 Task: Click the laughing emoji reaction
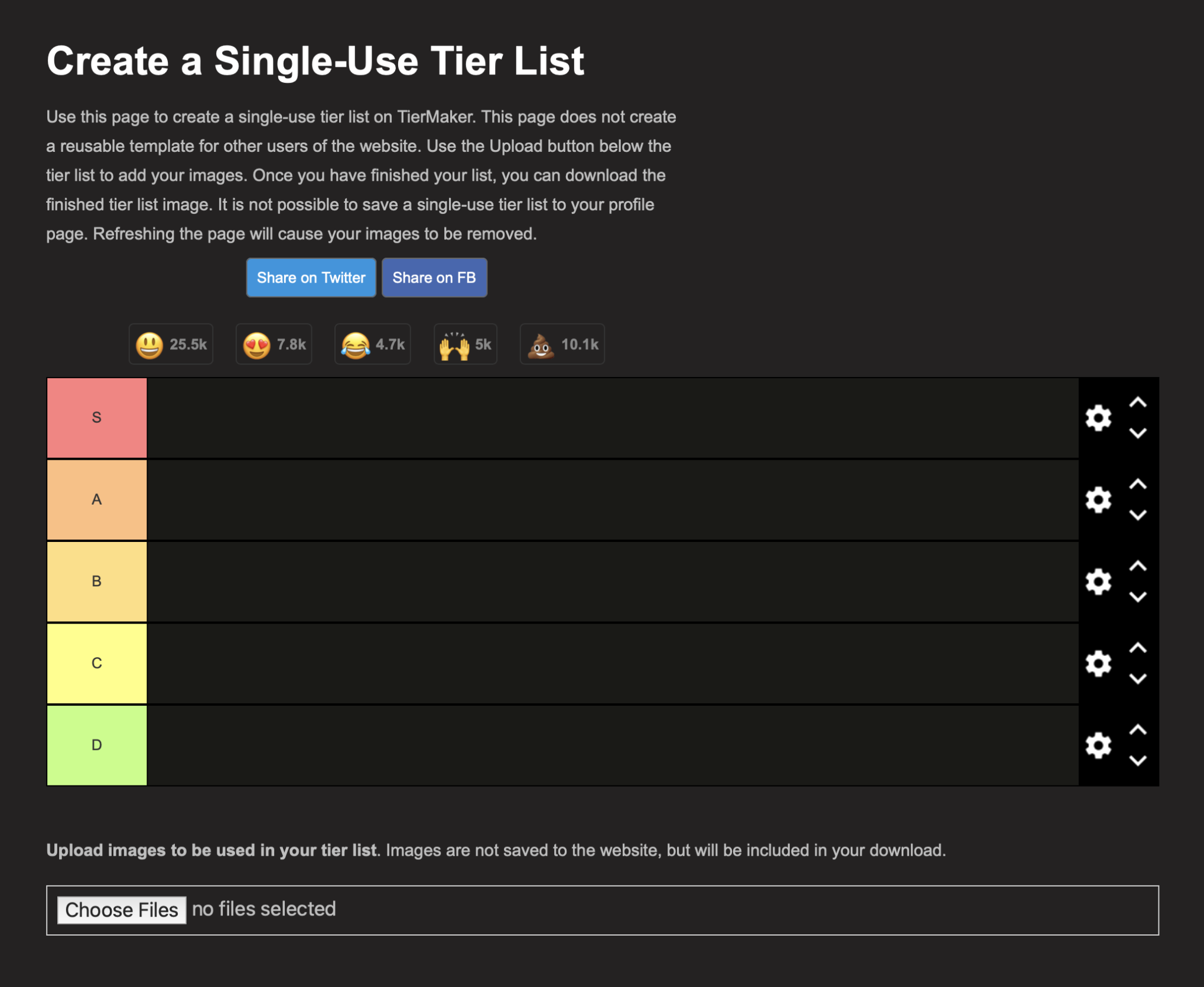[x=372, y=344]
